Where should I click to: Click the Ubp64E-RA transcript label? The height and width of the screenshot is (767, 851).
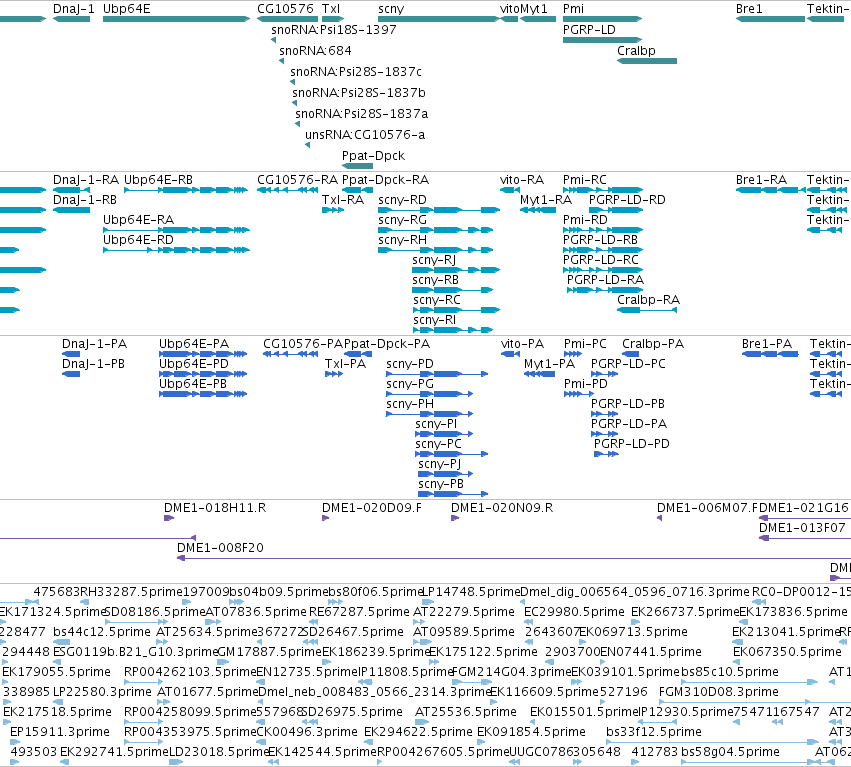pos(138,220)
